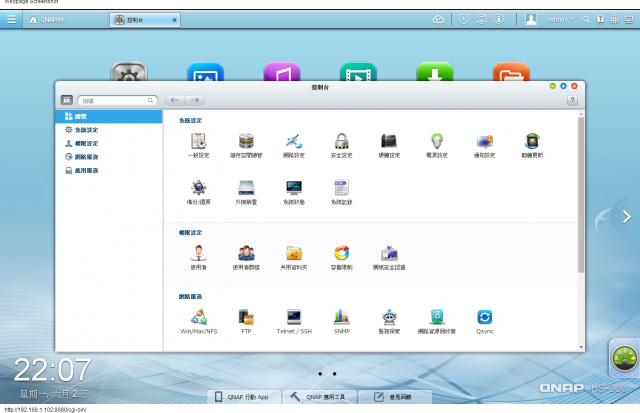
Task: Click the Control Panel vertical scrollbar
Action: pyautogui.click(x=581, y=195)
